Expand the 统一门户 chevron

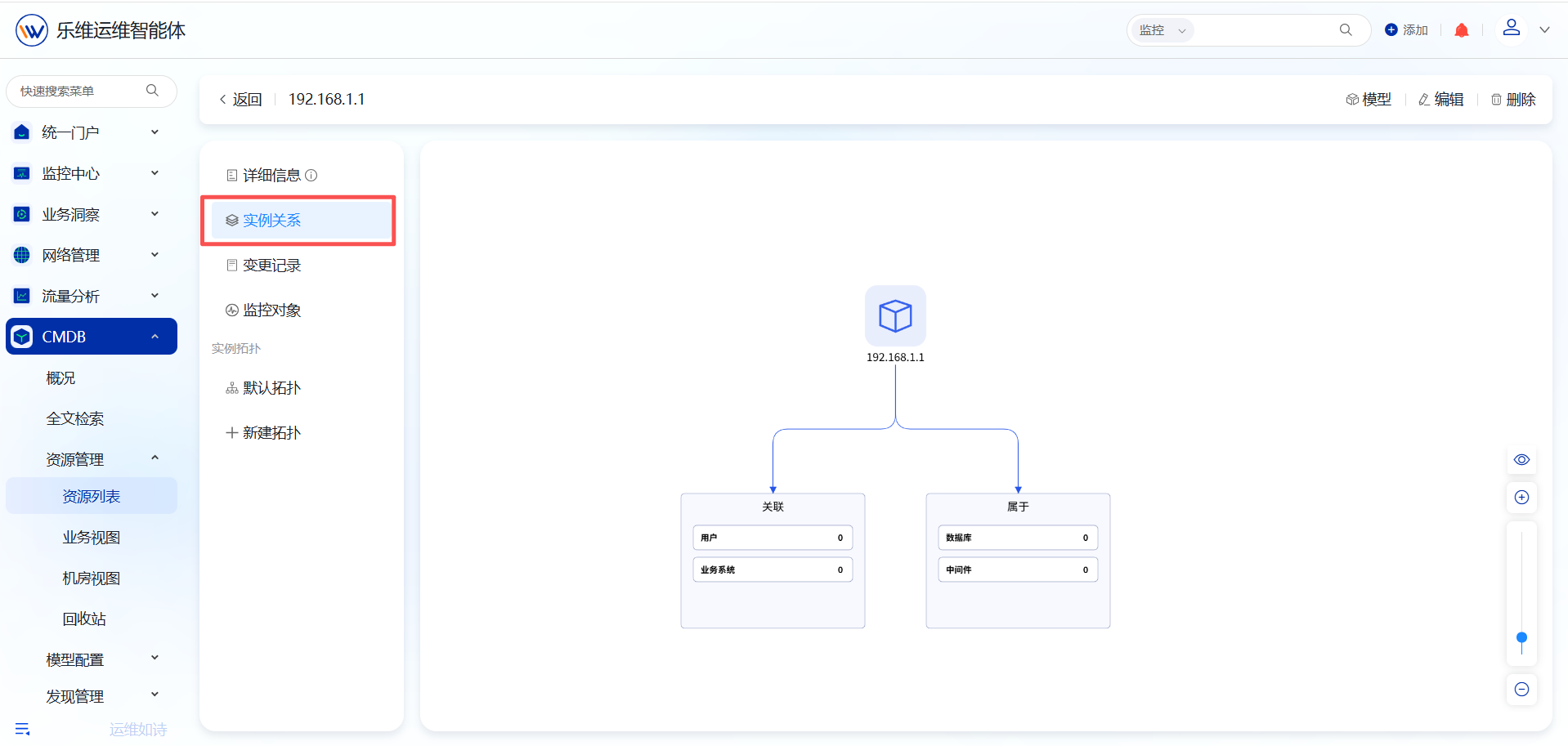[x=155, y=132]
